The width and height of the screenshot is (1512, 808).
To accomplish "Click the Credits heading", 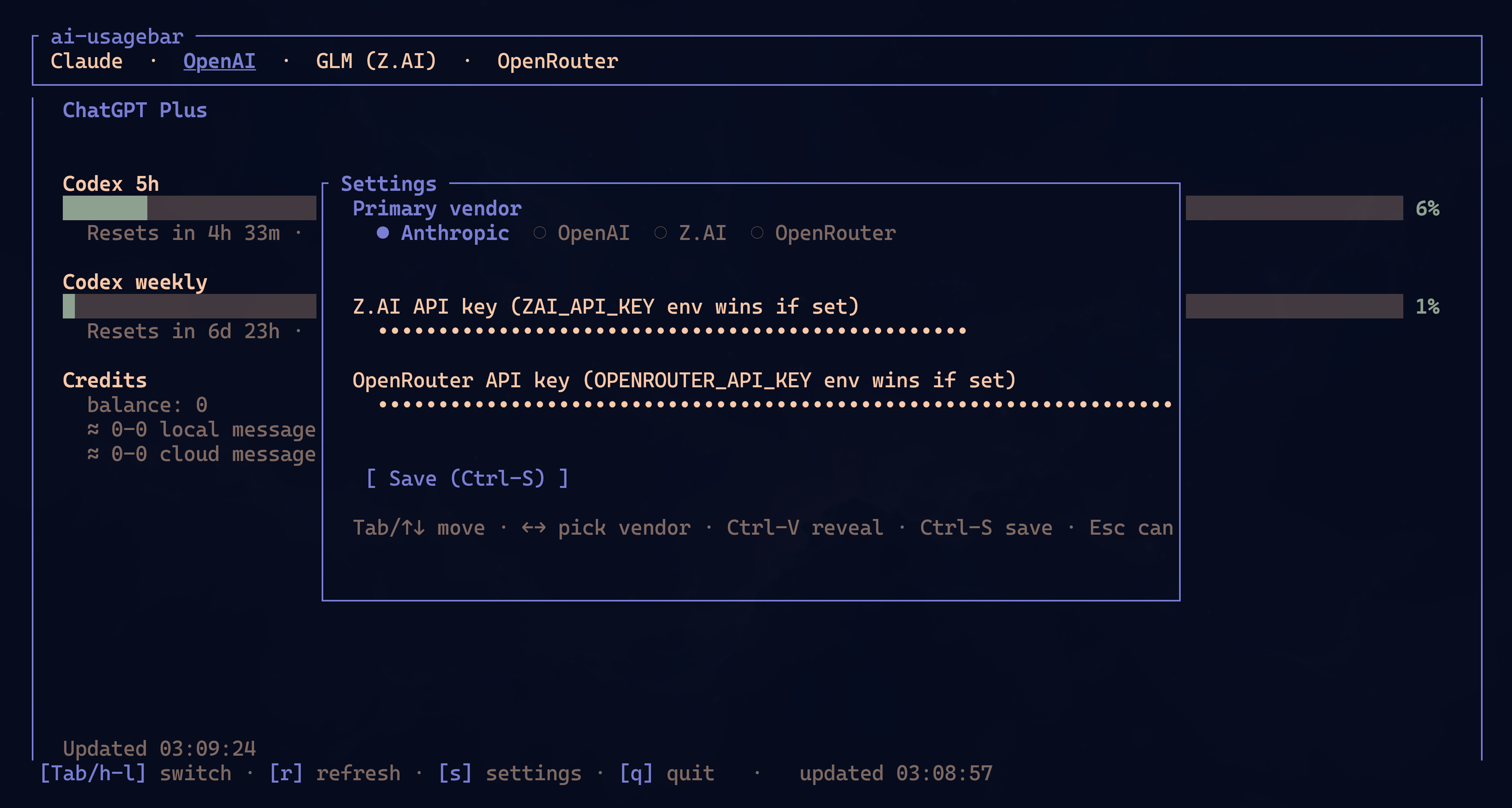I will pos(105,380).
